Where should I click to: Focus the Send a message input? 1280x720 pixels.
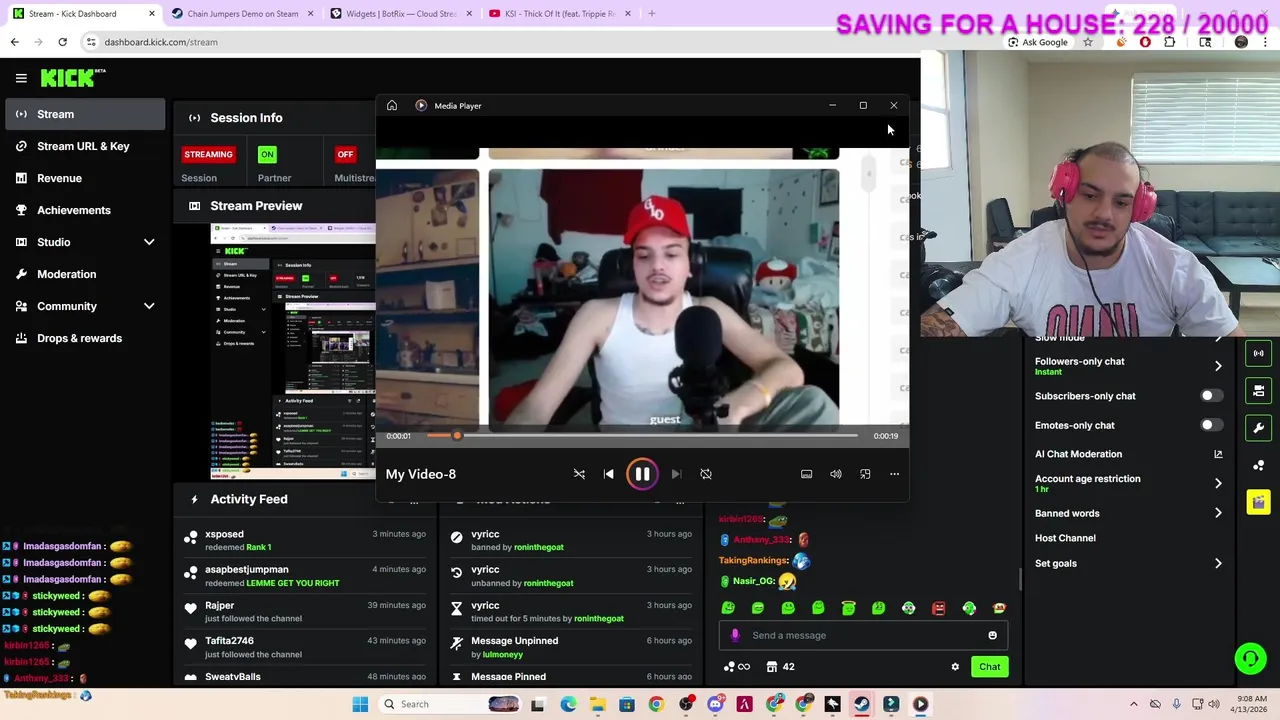click(862, 635)
